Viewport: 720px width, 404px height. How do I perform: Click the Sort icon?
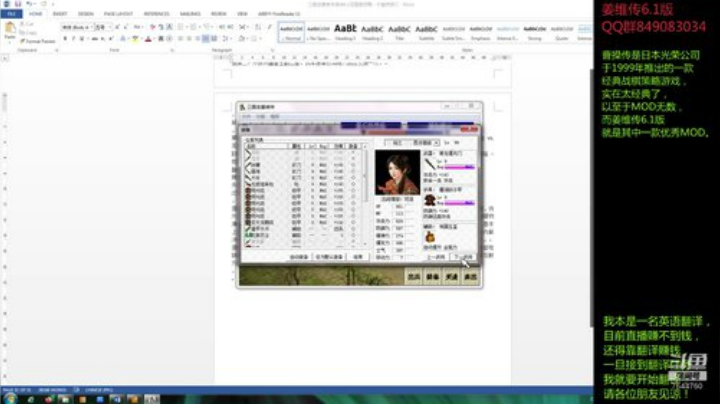(x=258, y=27)
